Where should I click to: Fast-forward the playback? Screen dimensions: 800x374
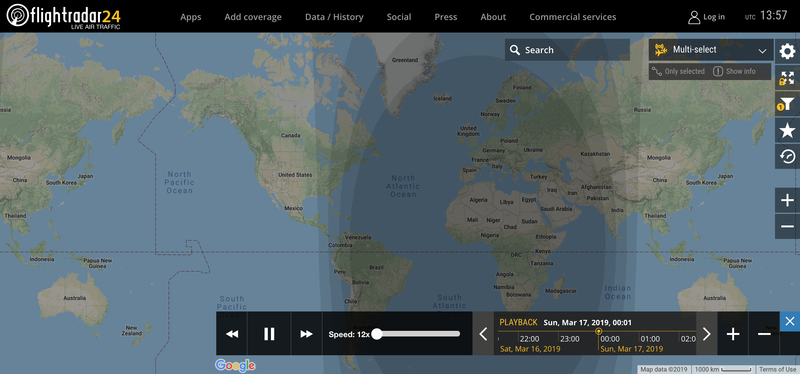(306, 334)
